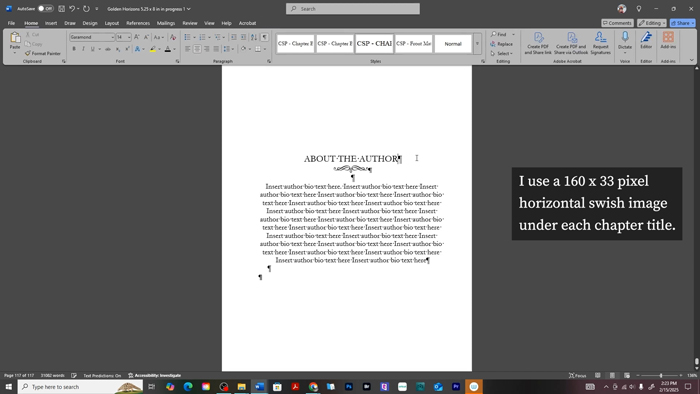The width and height of the screenshot is (700, 394).
Task: Click the Shading paint bucket icon
Action: [243, 49]
